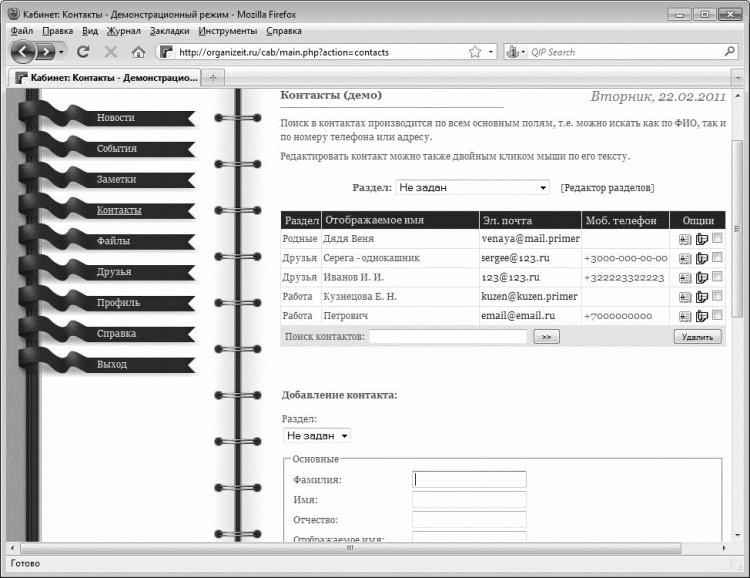Click the edit icon for Иванов И. И.
The width and height of the screenshot is (750, 578).
702,278
